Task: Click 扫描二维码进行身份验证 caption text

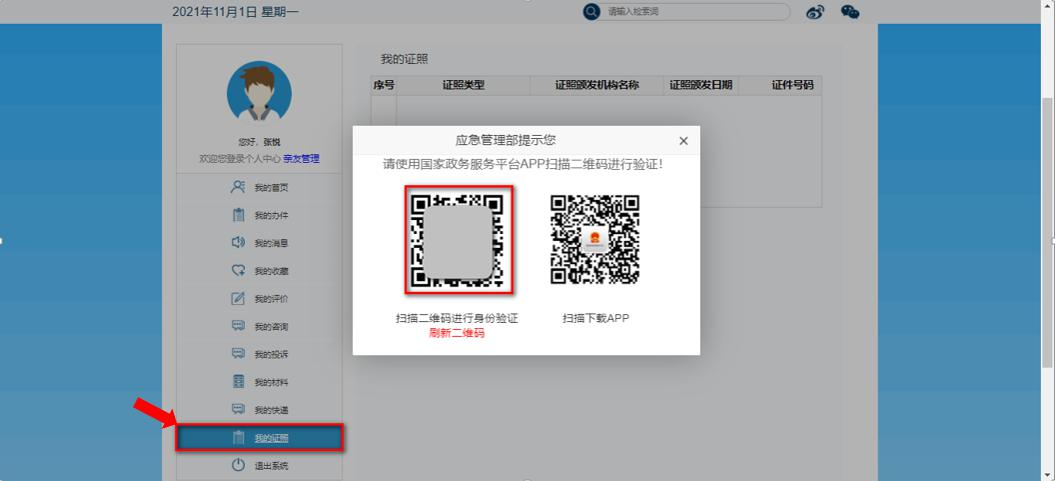Action: pyautogui.click(x=457, y=318)
